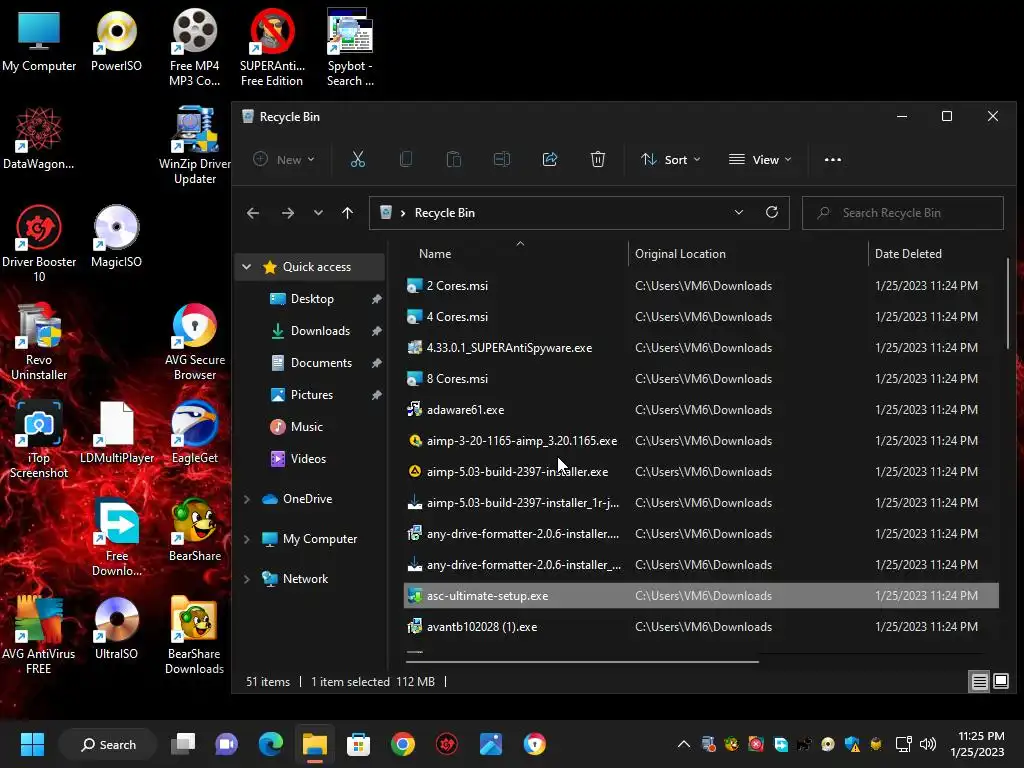
Task: Click the horizontal scrollbar of file list
Action: point(582,662)
